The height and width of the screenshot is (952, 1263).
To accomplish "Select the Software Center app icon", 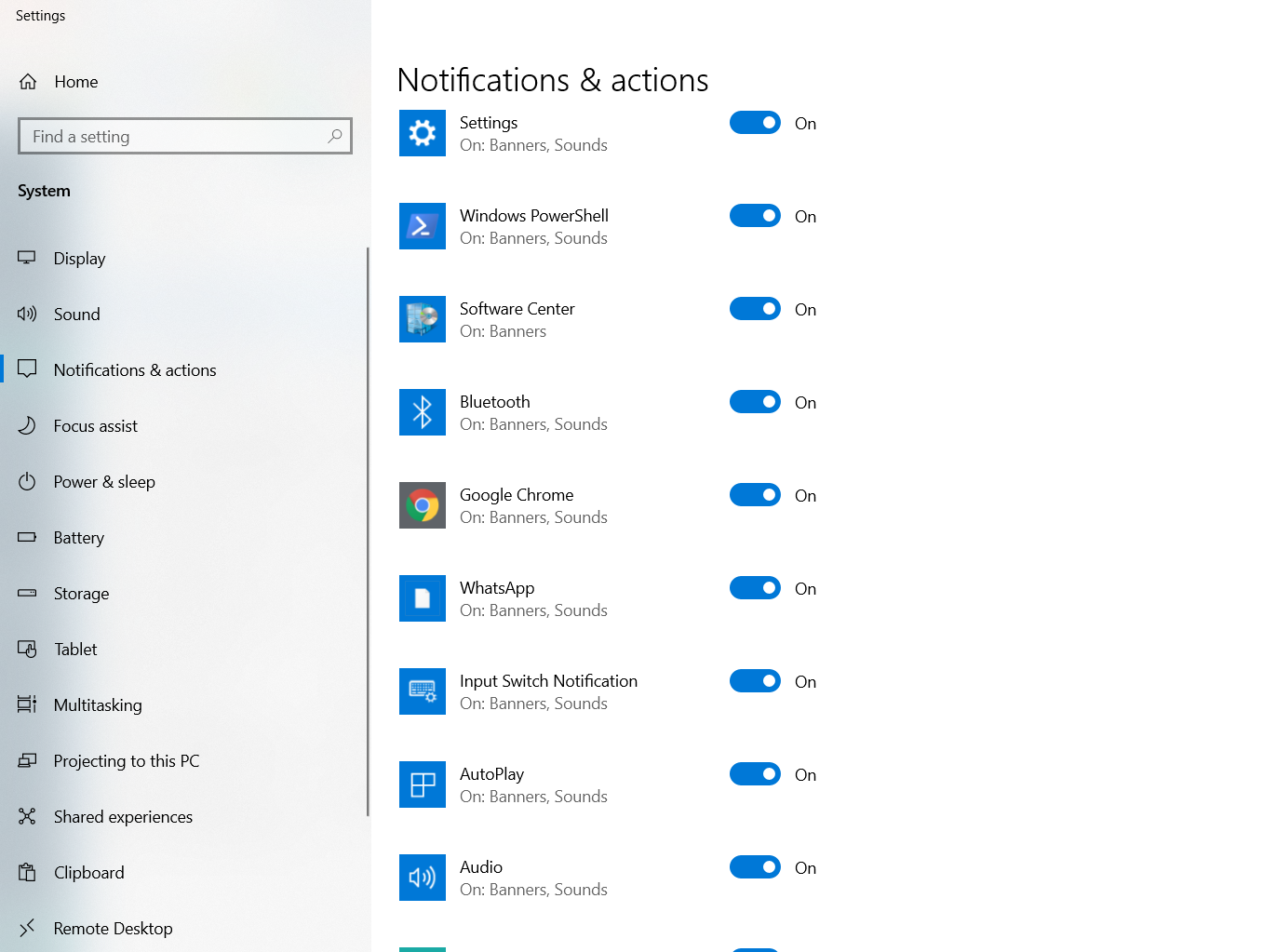I will [422, 319].
